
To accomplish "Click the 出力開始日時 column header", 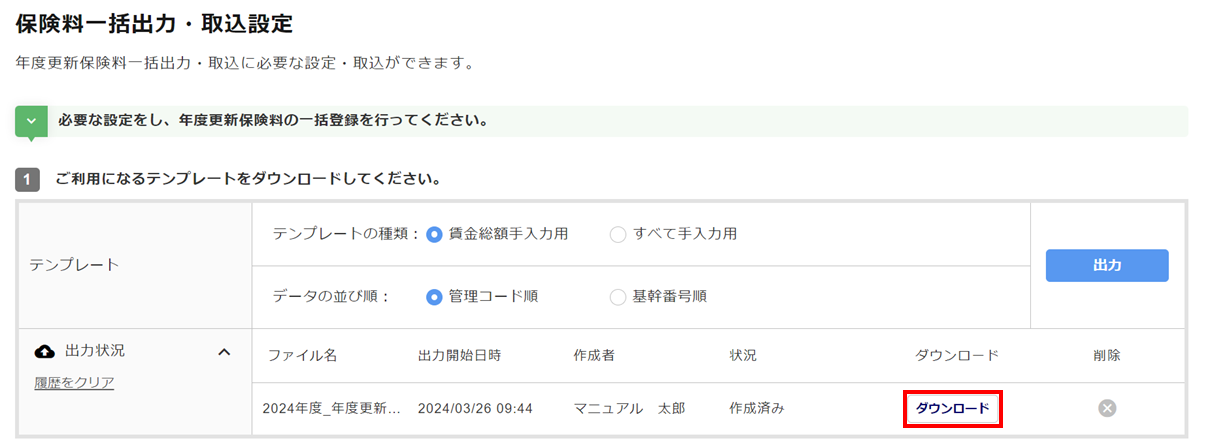I will [459, 355].
